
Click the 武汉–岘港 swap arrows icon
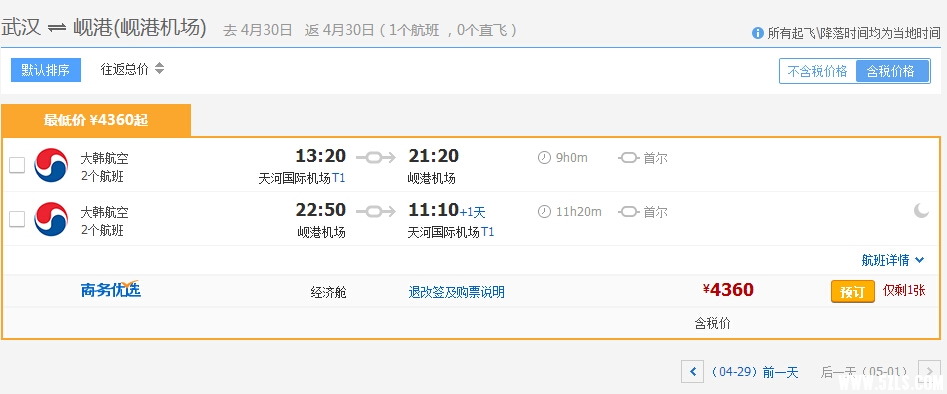(x=57, y=28)
